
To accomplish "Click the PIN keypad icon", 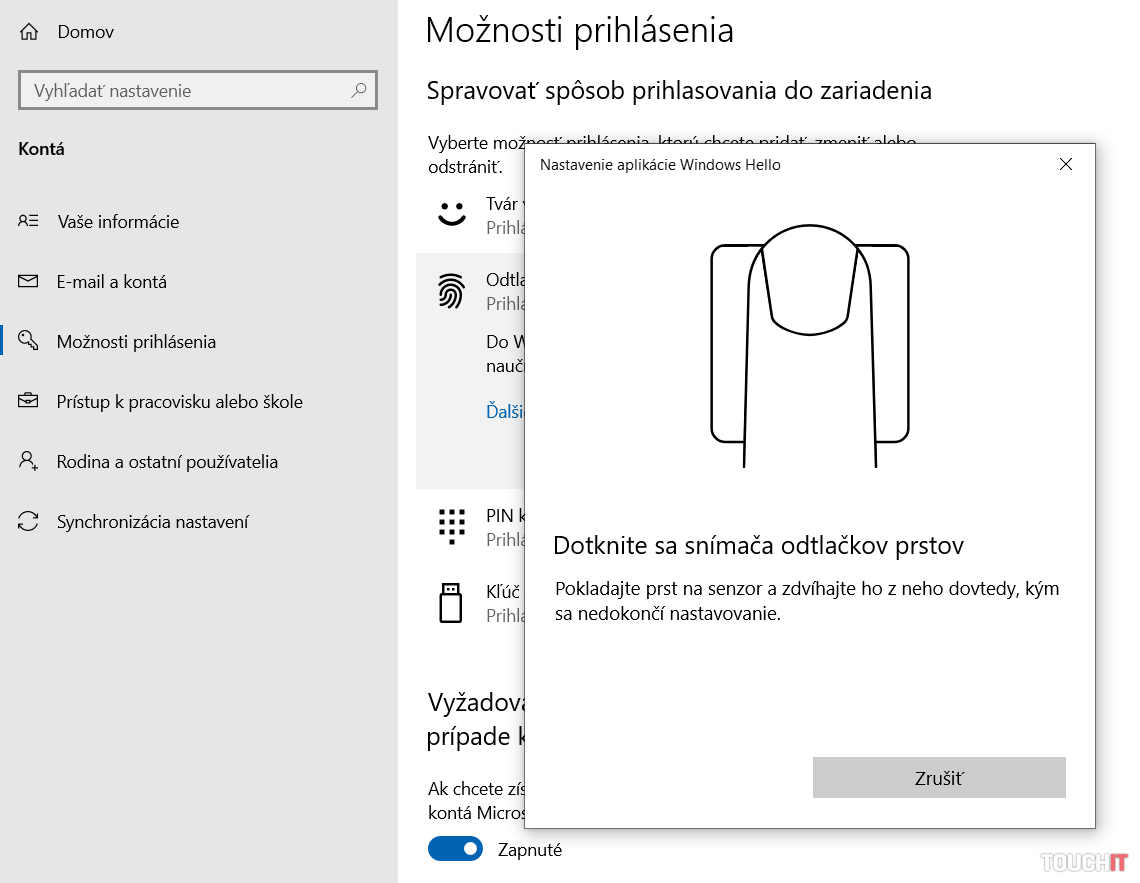I will tap(451, 526).
